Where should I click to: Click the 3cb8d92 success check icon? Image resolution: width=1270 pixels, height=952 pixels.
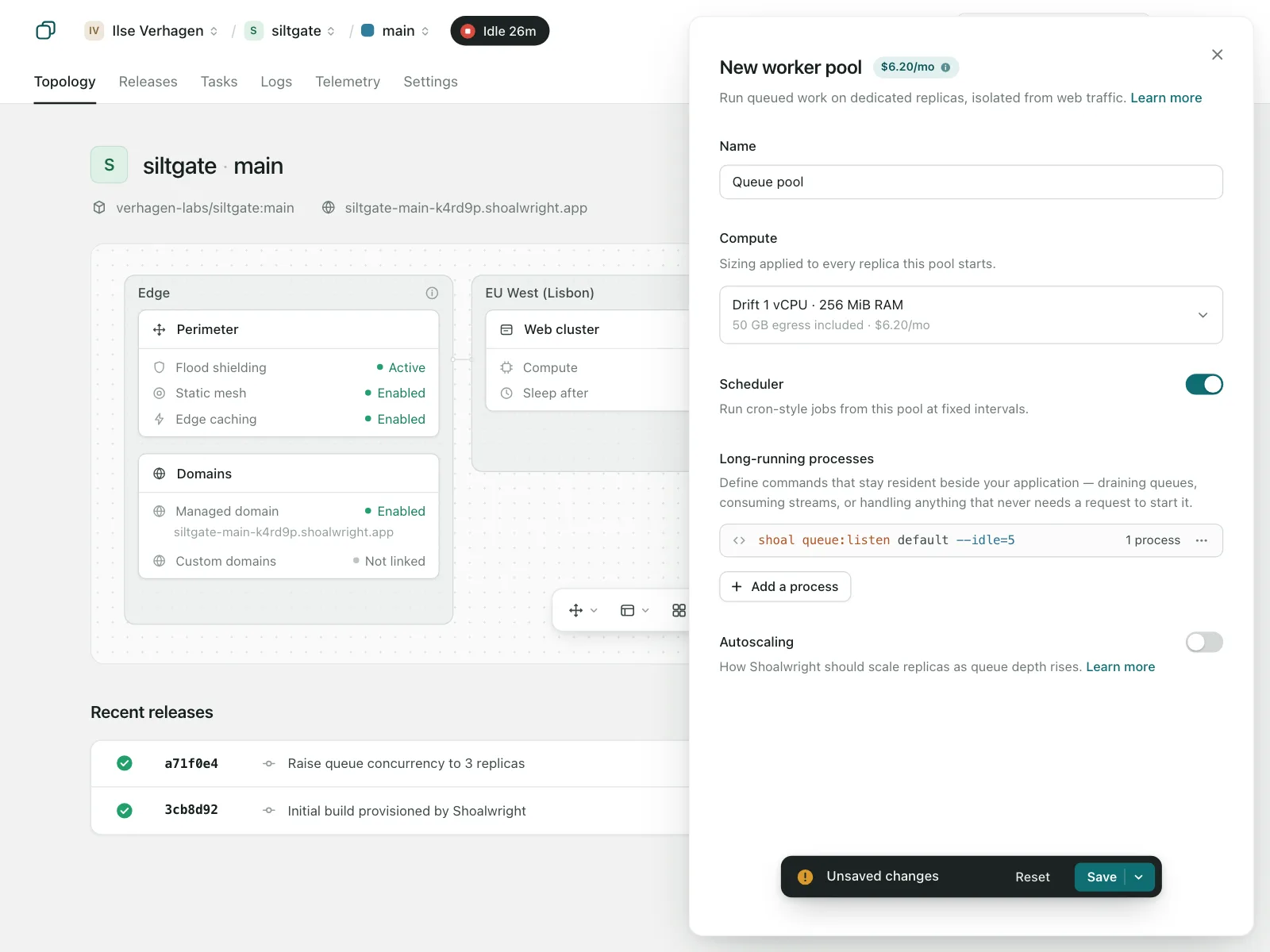pos(125,811)
